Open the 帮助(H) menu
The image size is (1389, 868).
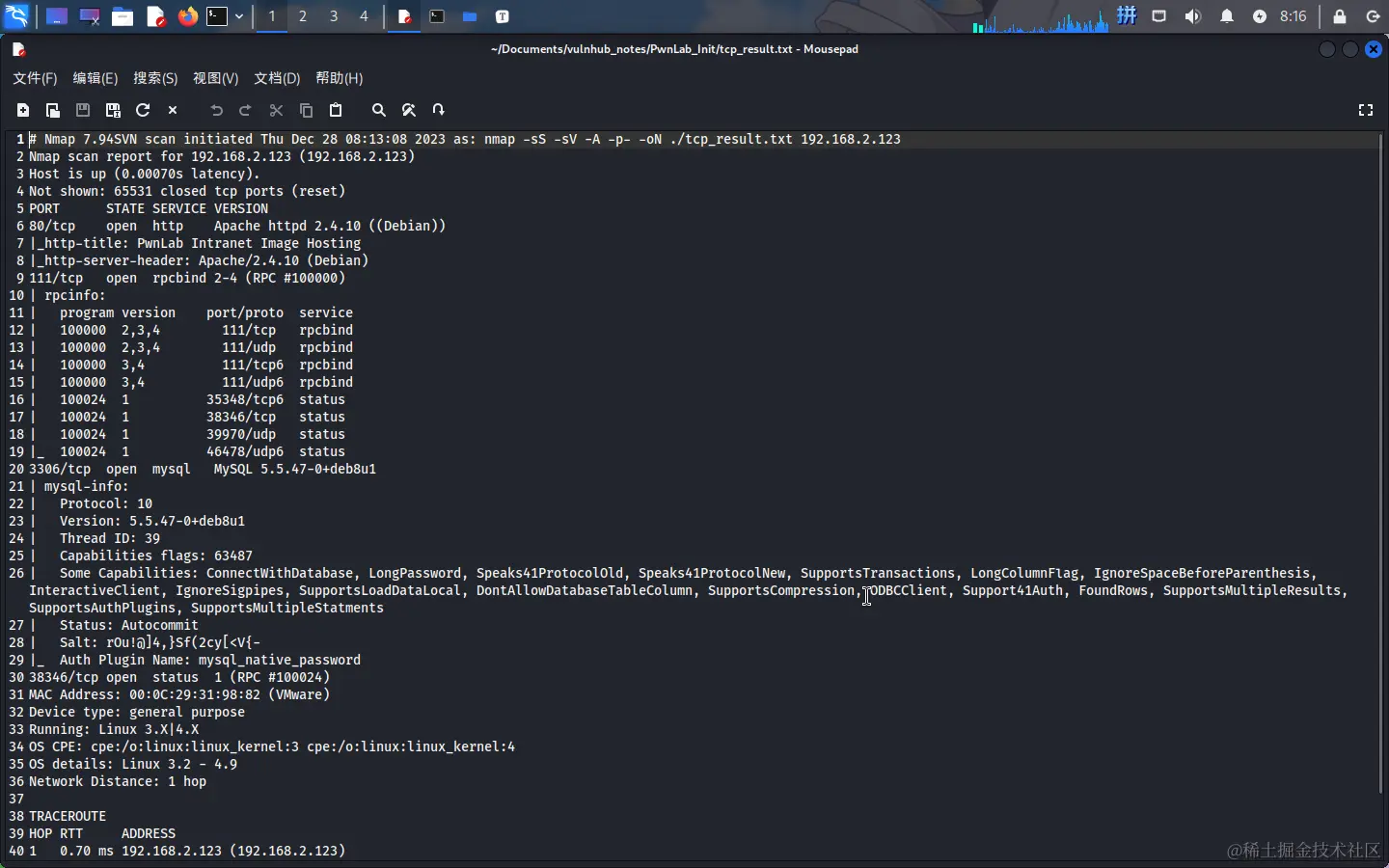point(340,78)
